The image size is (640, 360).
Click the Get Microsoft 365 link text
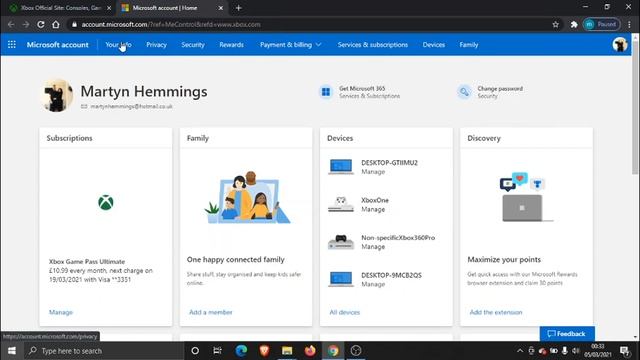[362, 89]
